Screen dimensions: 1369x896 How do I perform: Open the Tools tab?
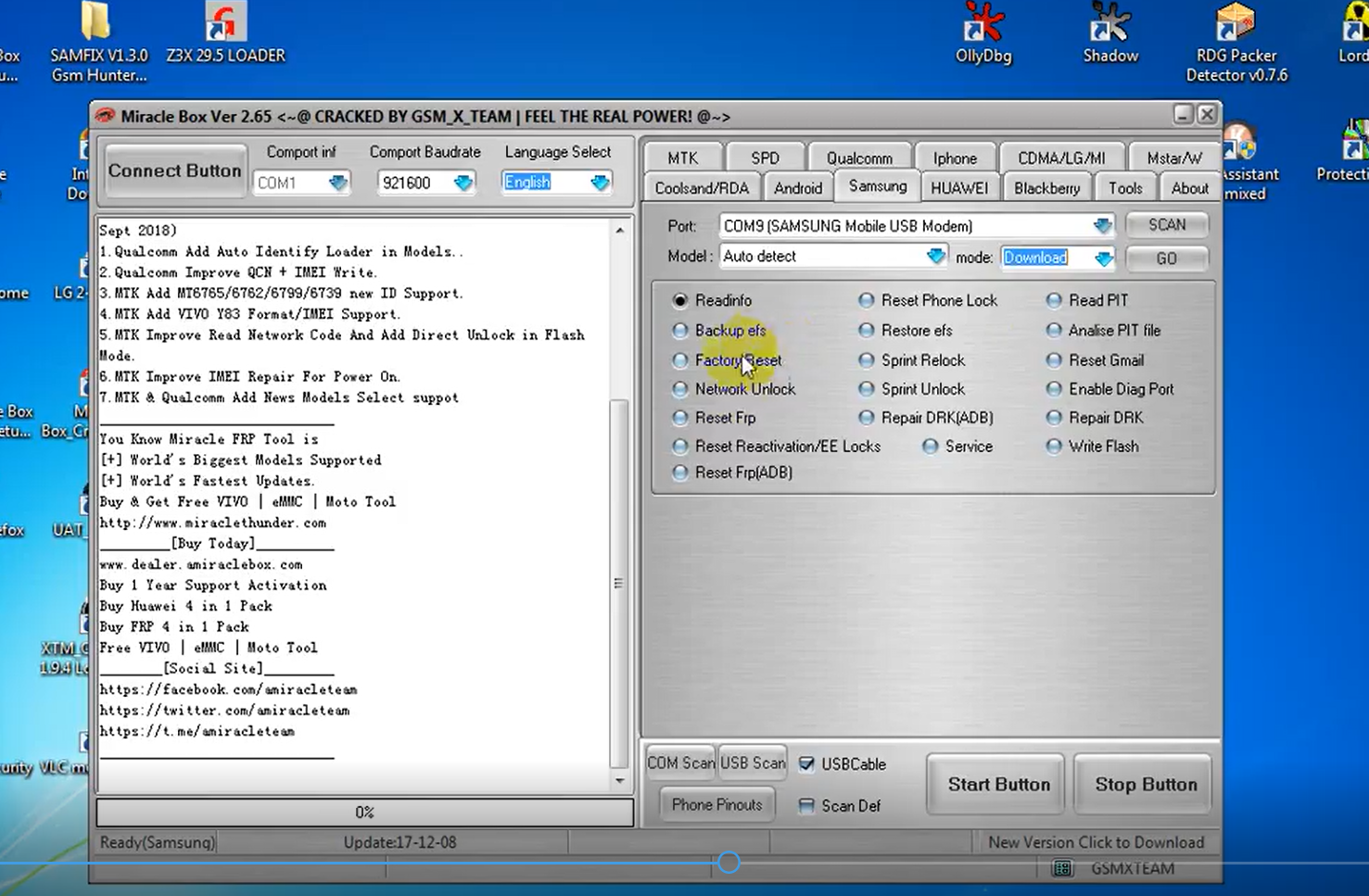[1125, 187]
